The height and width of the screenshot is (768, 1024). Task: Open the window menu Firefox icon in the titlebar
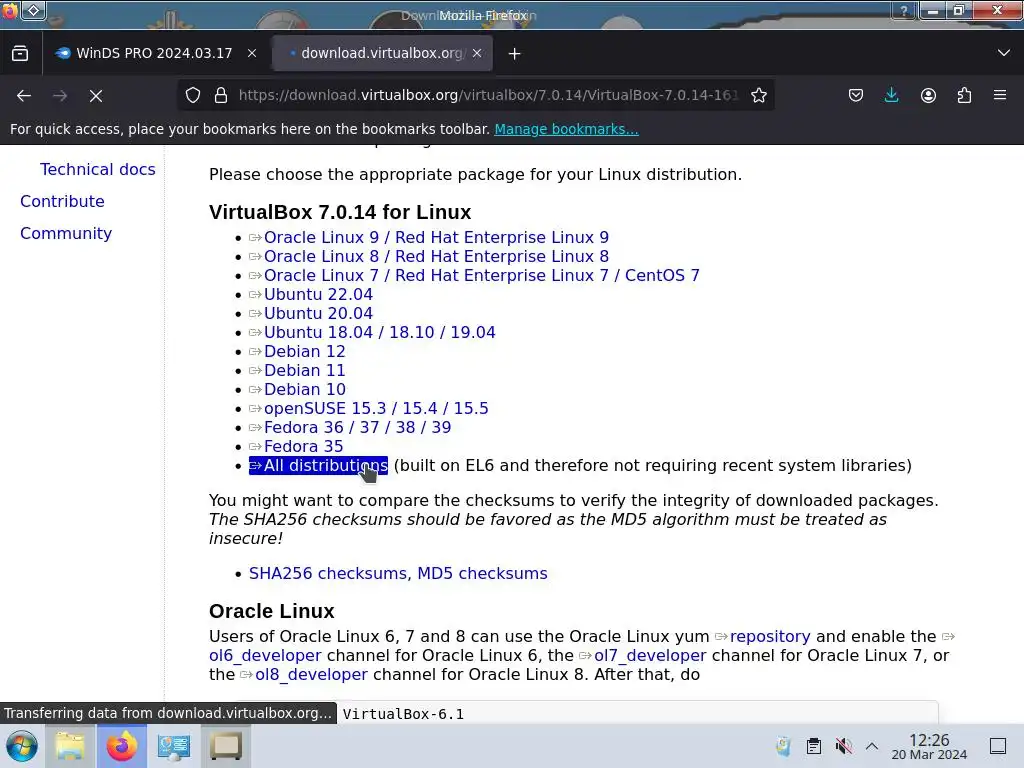click(10, 10)
